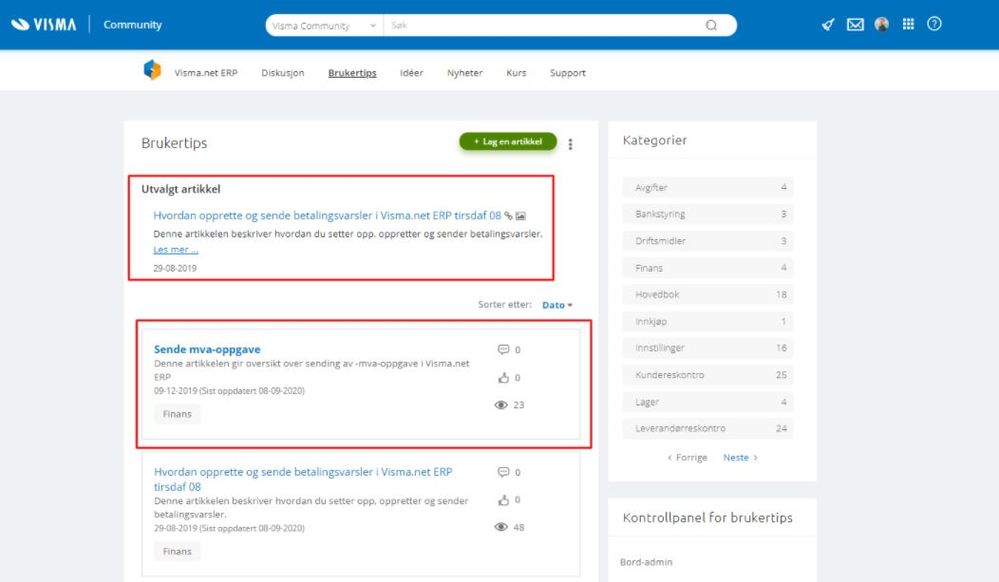Image resolution: width=999 pixels, height=582 pixels.
Task: Open the Visma Community search scope dropdown
Action: click(x=324, y=25)
